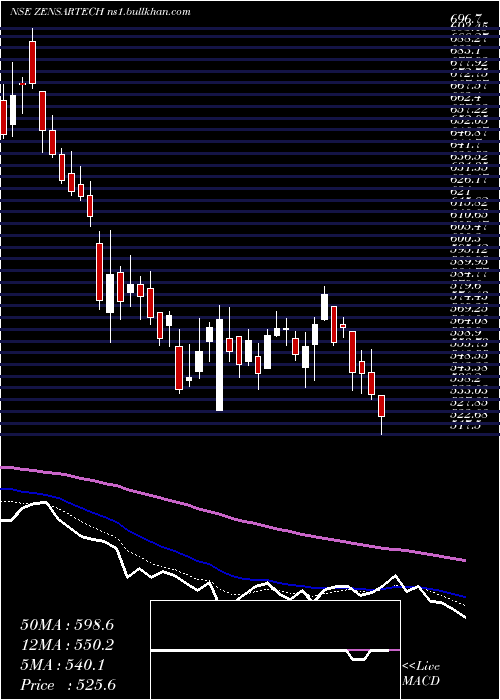
Task: Select the 50MA : 598.6 reading
Action: coord(67,625)
